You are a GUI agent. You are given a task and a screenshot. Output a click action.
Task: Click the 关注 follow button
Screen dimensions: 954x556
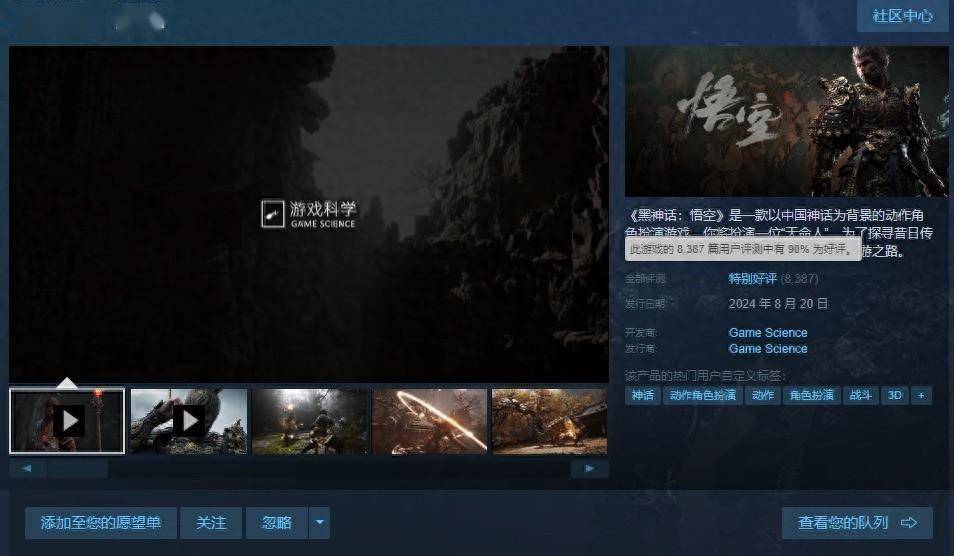(x=211, y=523)
